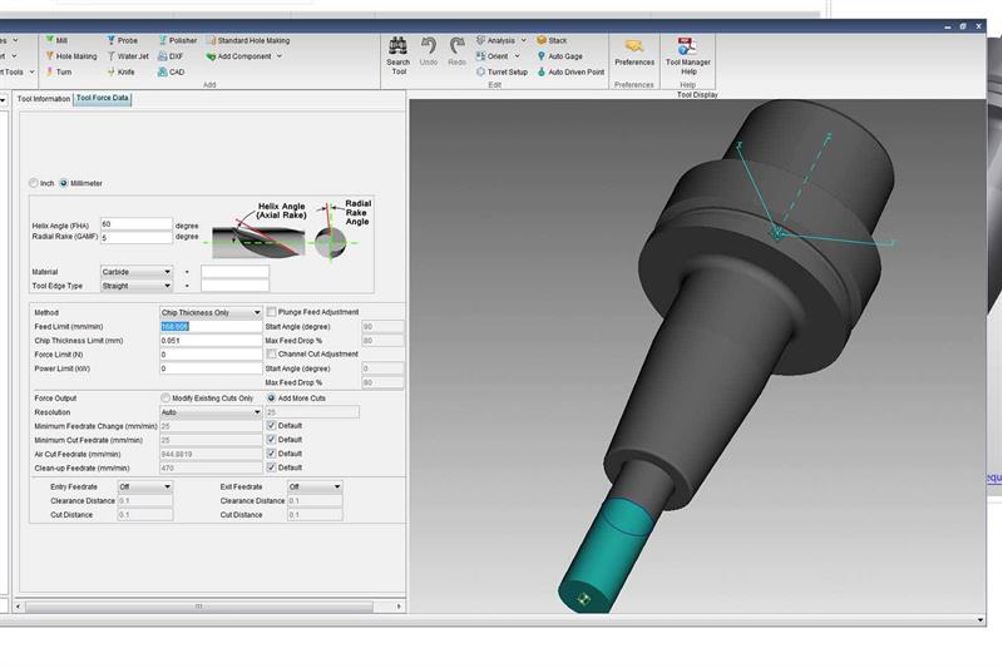Add a Knife tool
The height and width of the screenshot is (668, 1002).
tap(121, 72)
